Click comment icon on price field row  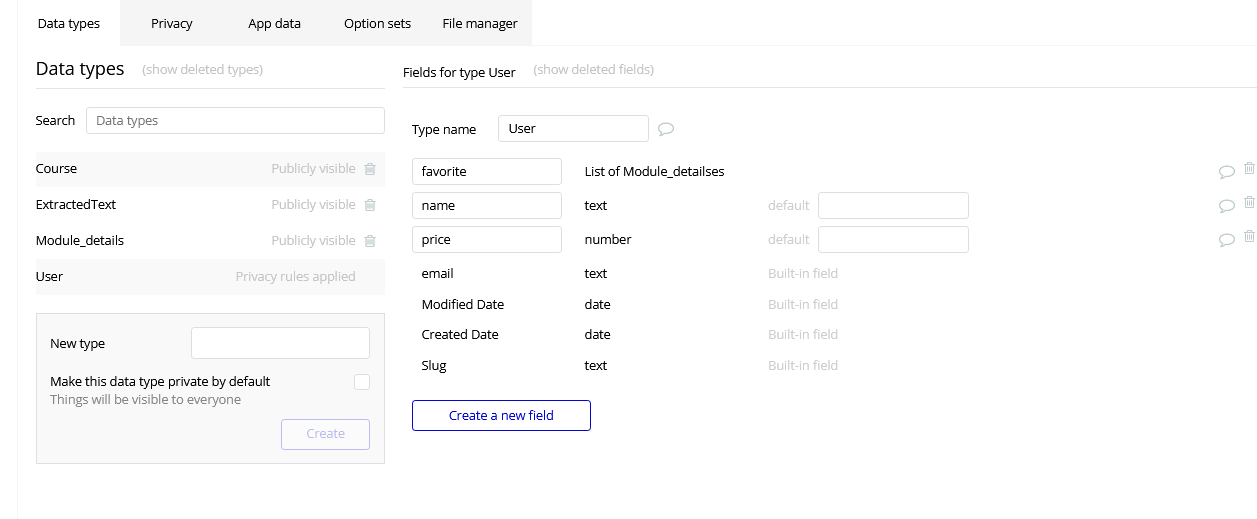(1226, 240)
